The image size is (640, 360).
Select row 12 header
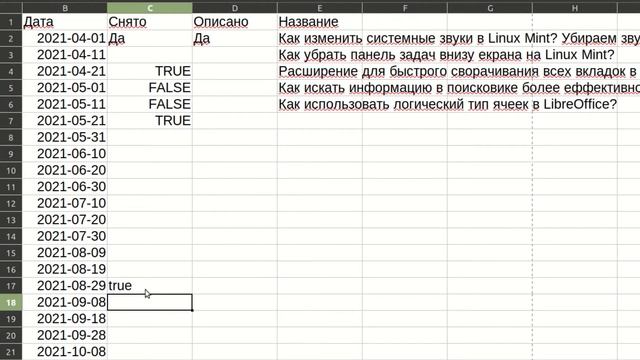pos(11,203)
